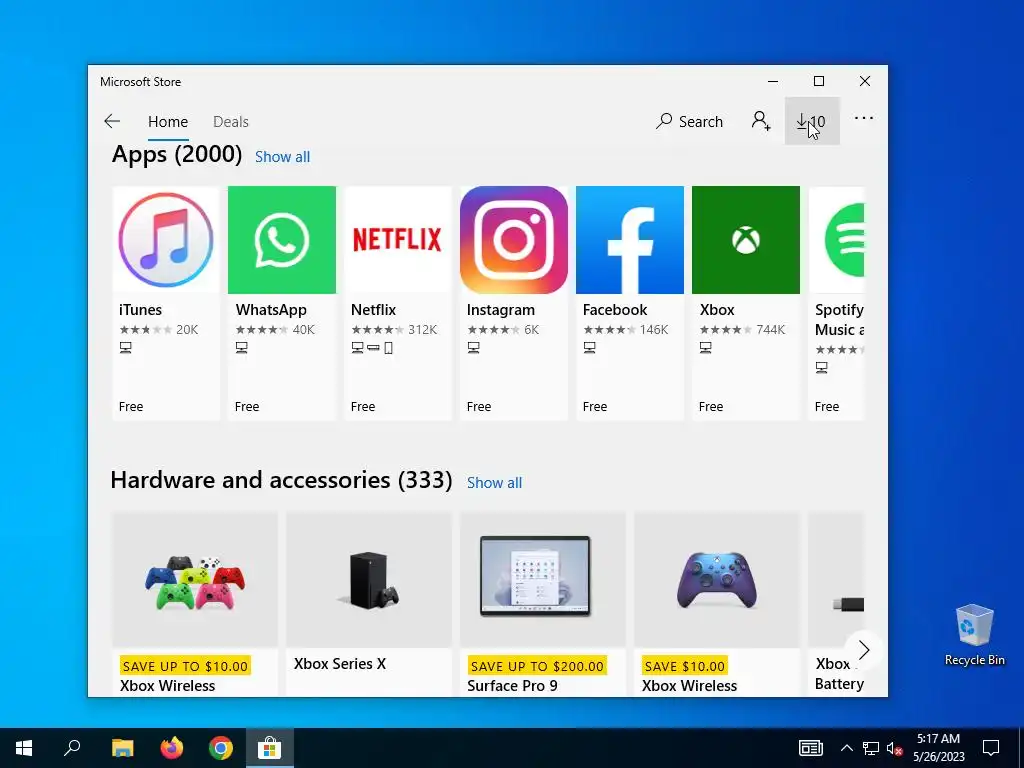
Task: Switch to the Home tab
Action: [x=168, y=121]
